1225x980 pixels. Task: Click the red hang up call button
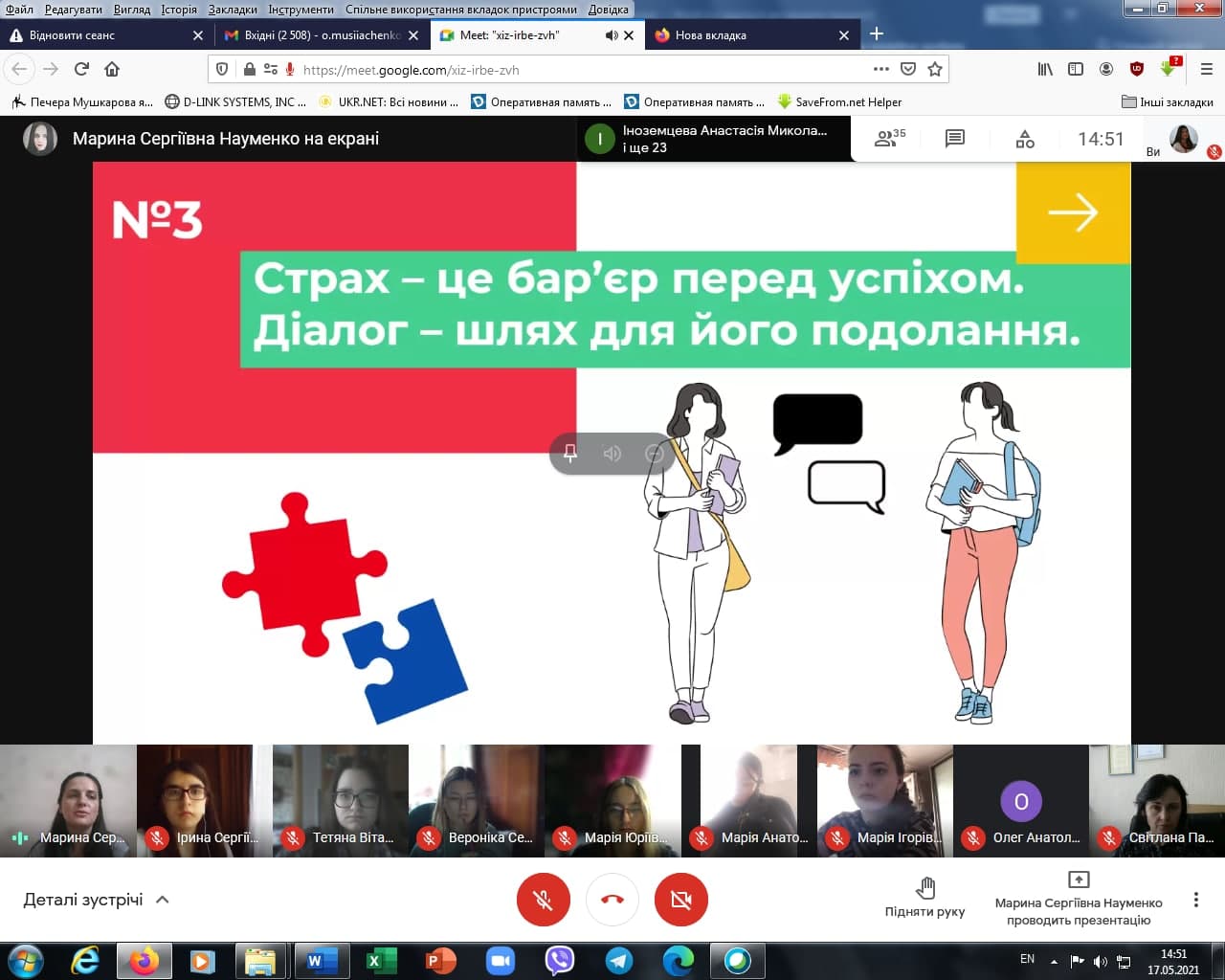[x=612, y=900]
